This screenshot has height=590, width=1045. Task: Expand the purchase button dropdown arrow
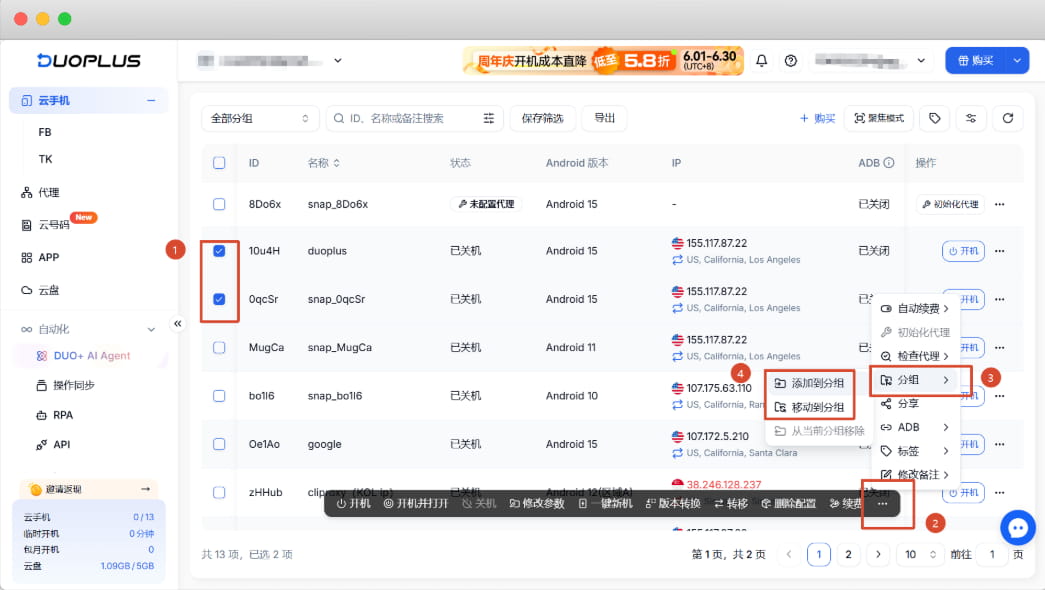(x=1017, y=61)
